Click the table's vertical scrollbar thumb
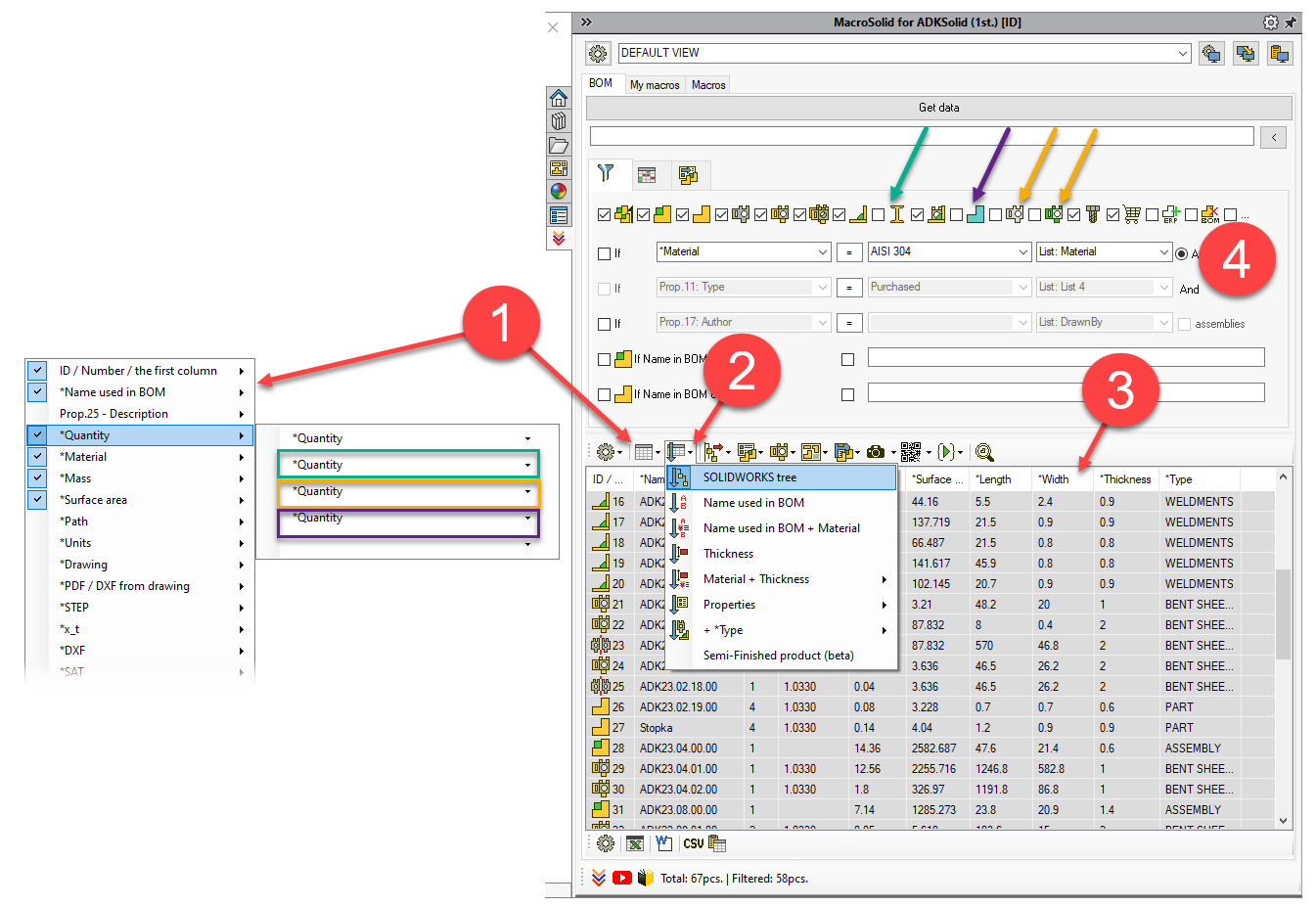 coord(1283,614)
